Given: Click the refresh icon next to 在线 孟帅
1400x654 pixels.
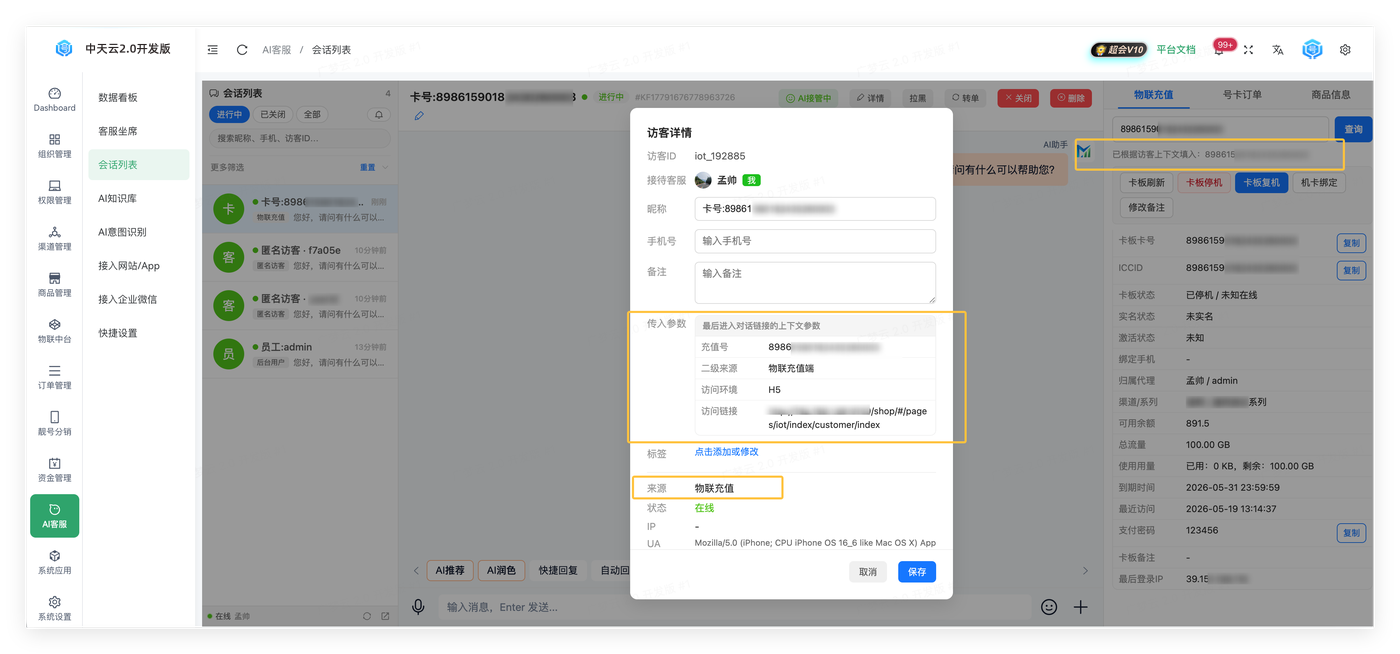Looking at the screenshot, I should pos(367,616).
